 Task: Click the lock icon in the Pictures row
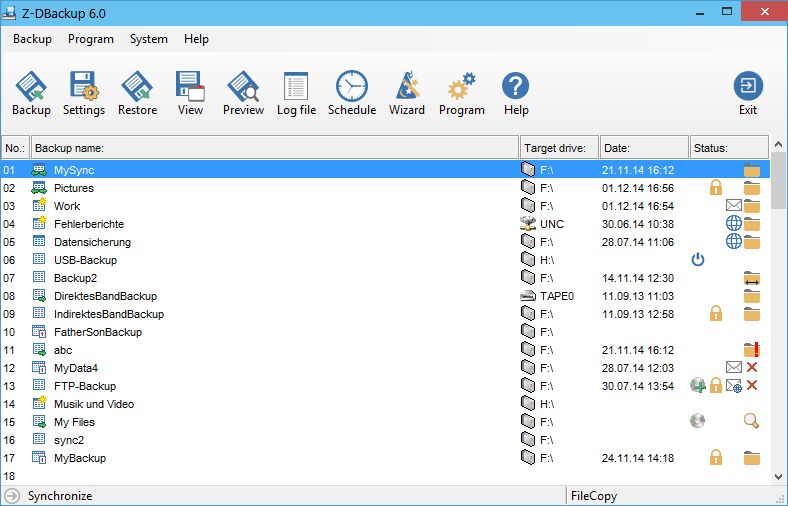(716, 188)
